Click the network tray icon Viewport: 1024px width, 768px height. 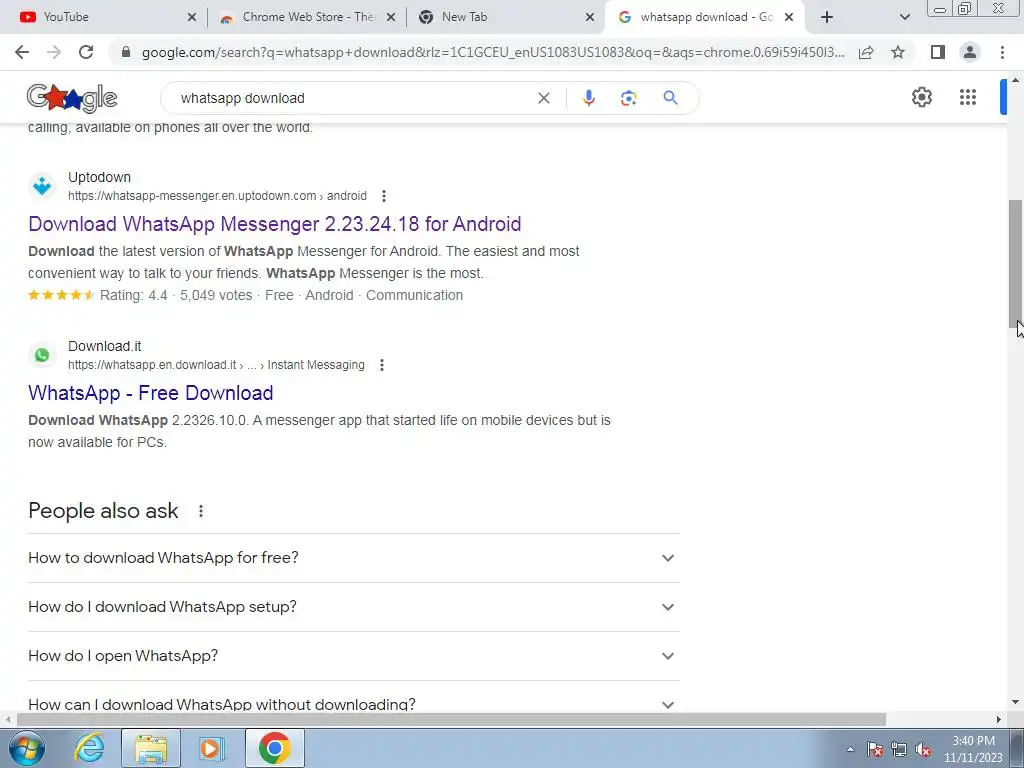(899, 750)
